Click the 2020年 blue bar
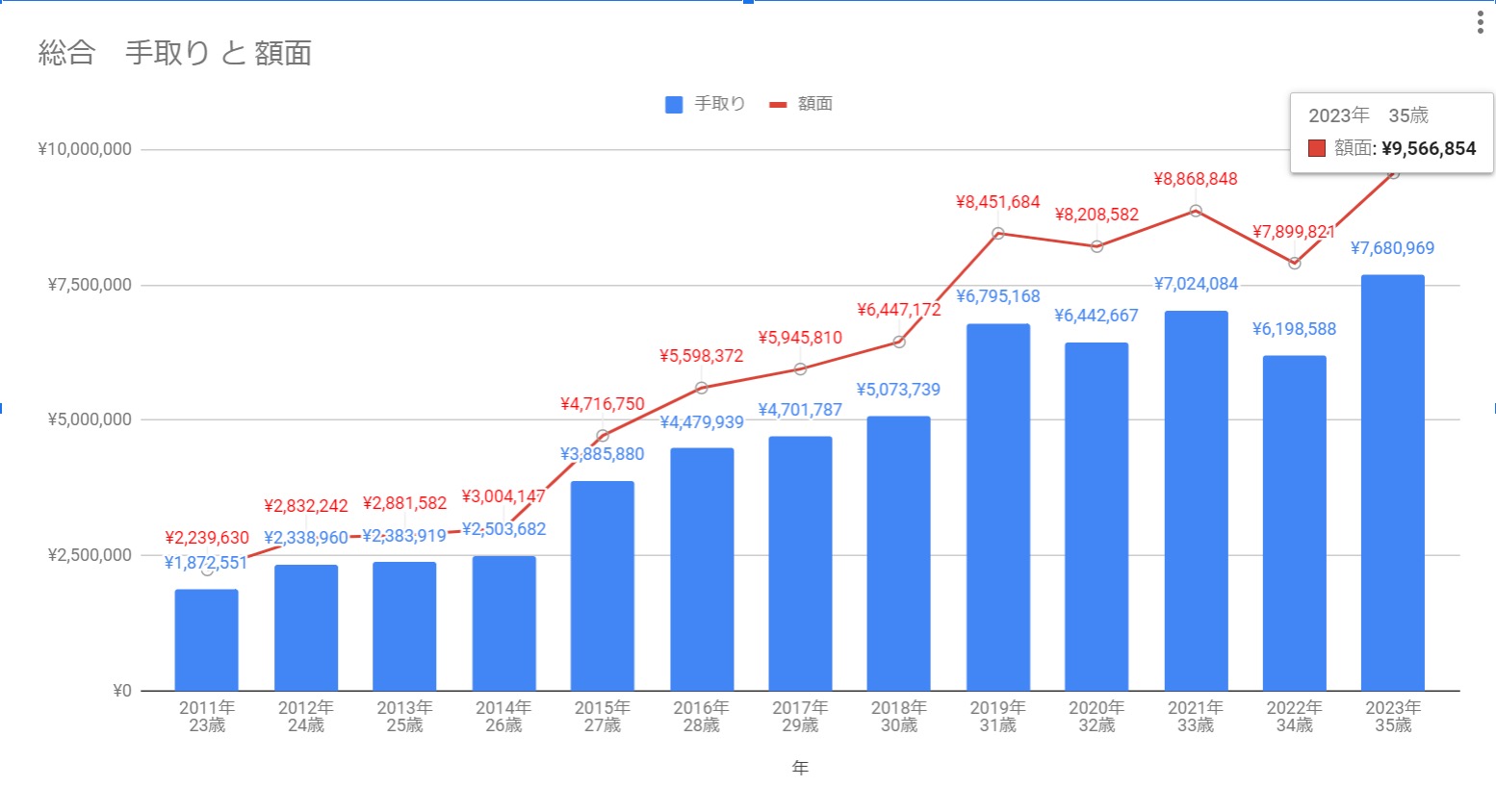 coord(1096,517)
